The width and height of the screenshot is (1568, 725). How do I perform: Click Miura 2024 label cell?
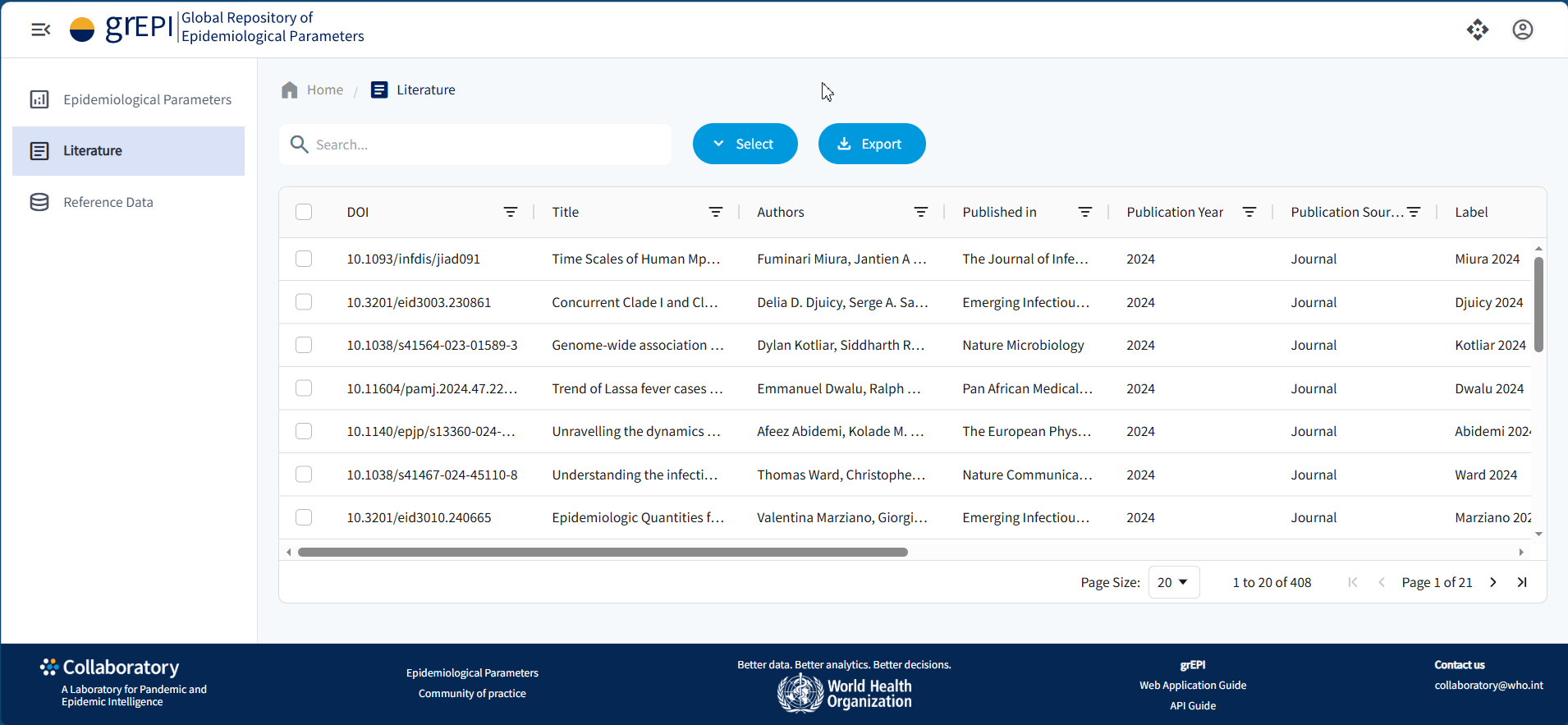pyautogui.click(x=1487, y=259)
